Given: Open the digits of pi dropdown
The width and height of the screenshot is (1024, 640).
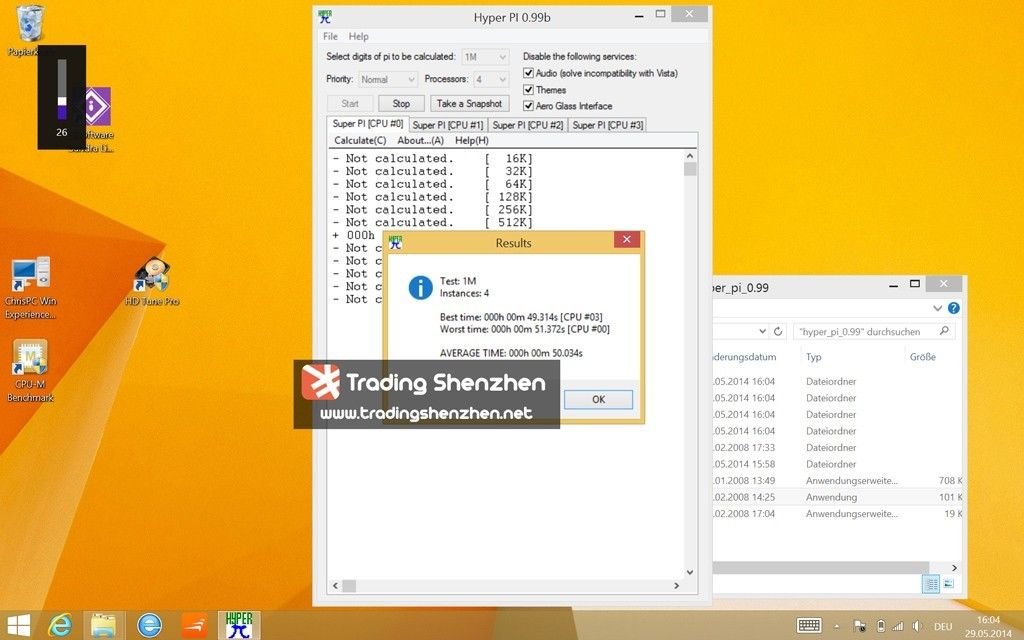Looking at the screenshot, I should (485, 57).
